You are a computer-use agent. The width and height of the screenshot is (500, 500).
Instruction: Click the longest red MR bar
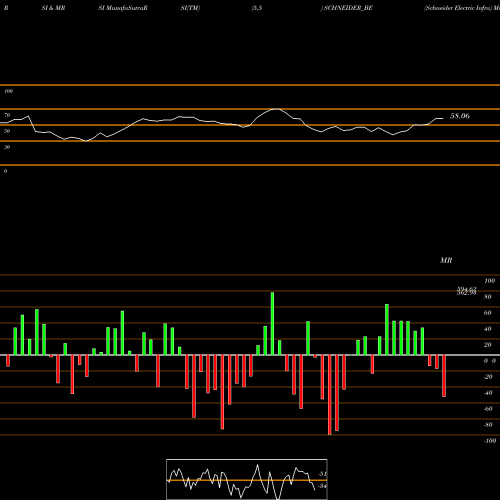click(x=330, y=395)
